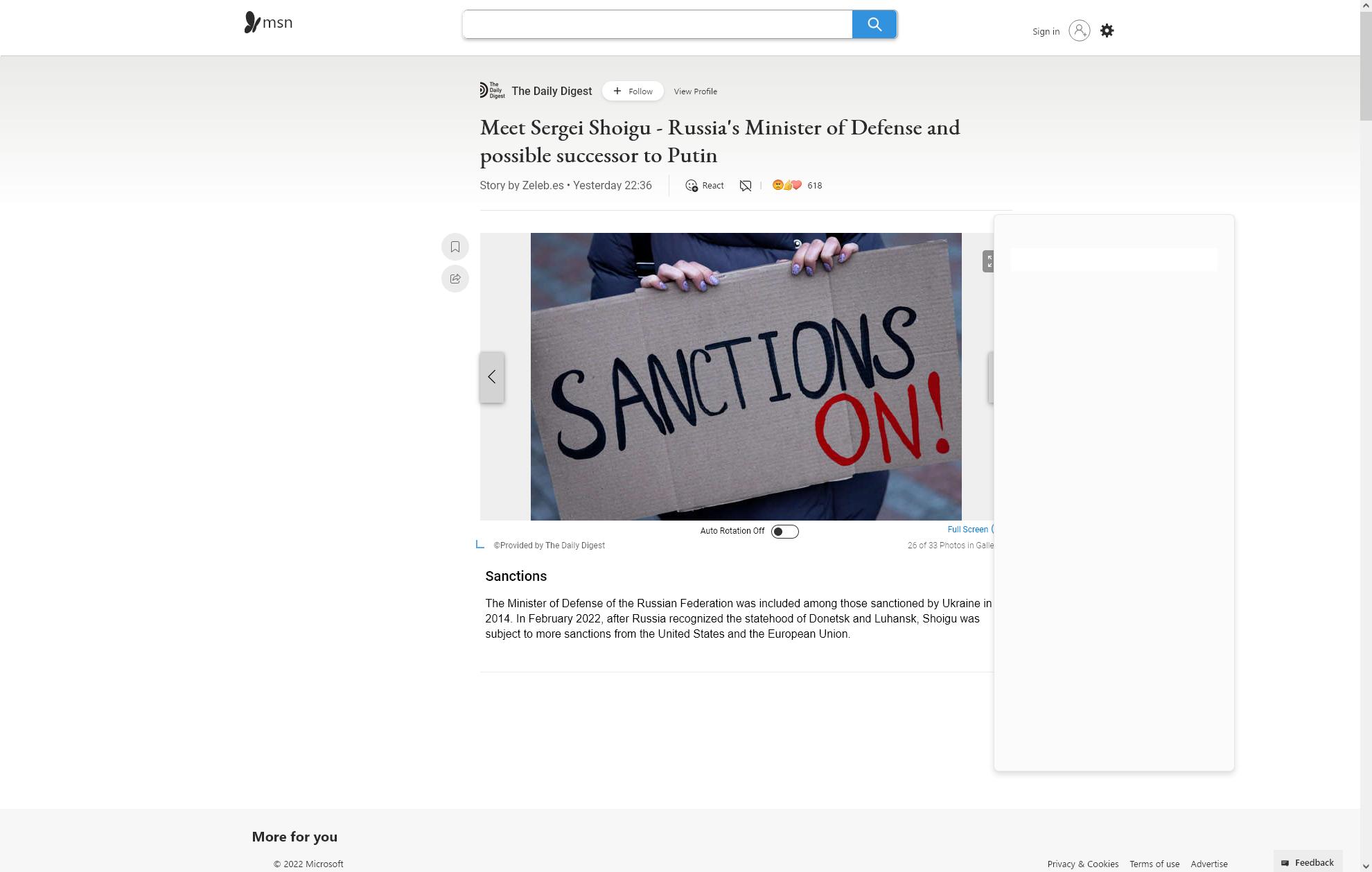Click the expand icon on the gallery image
Image resolution: width=1372 pixels, height=872 pixels.
pos(991,262)
